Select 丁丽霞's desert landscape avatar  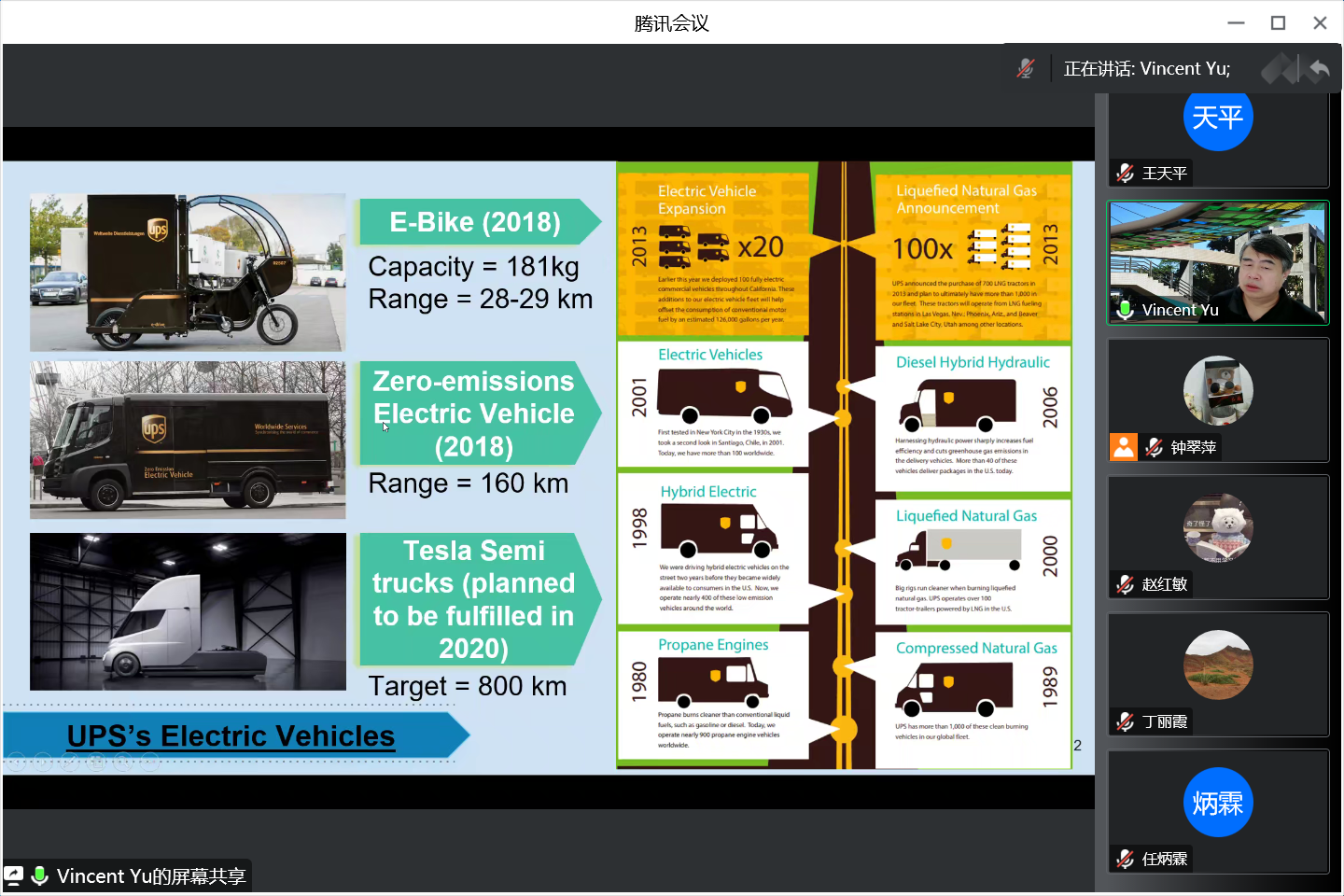[1217, 665]
